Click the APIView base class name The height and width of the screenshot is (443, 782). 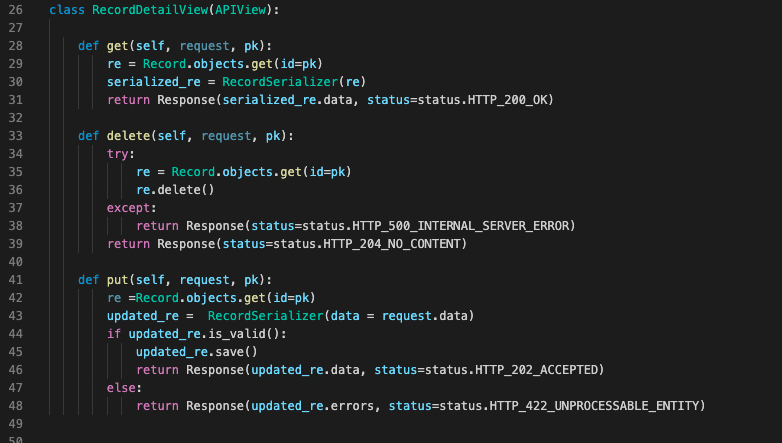coord(240,10)
